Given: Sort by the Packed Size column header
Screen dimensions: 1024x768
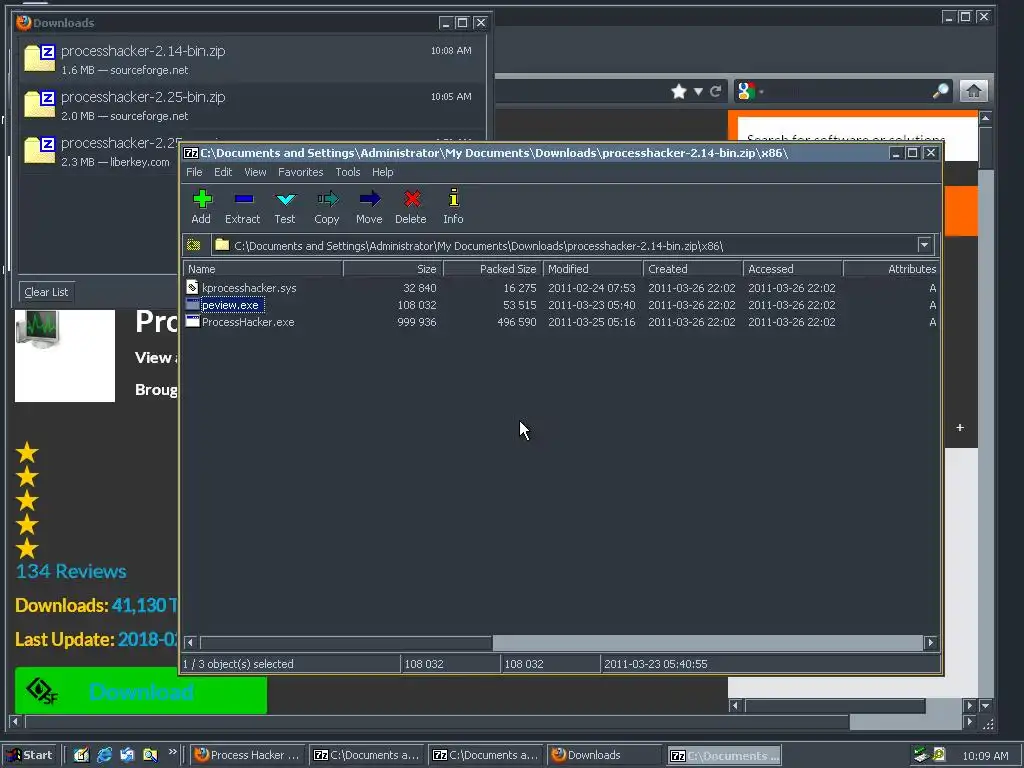Looking at the screenshot, I should tap(493, 268).
